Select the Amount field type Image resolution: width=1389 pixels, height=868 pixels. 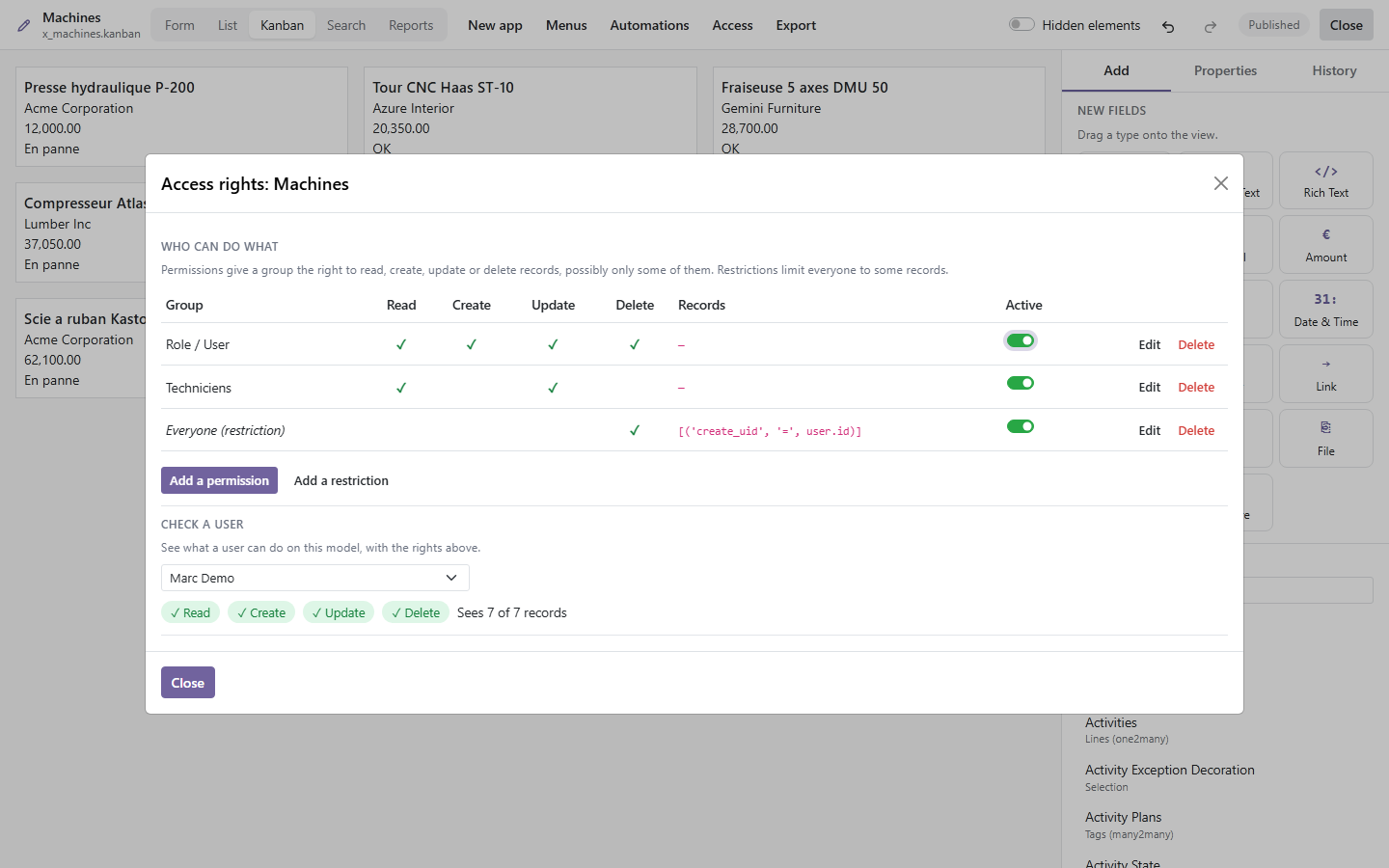point(1326,245)
